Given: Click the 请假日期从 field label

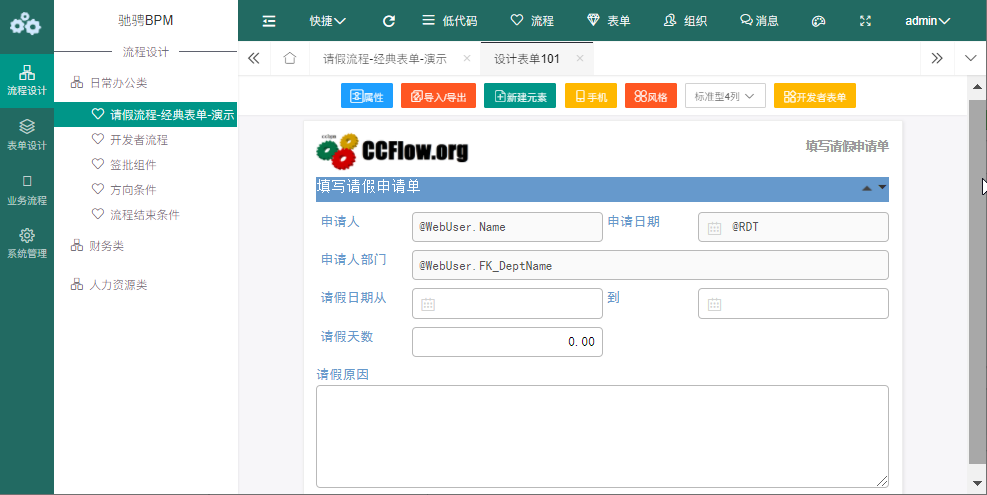Looking at the screenshot, I should 353,297.
